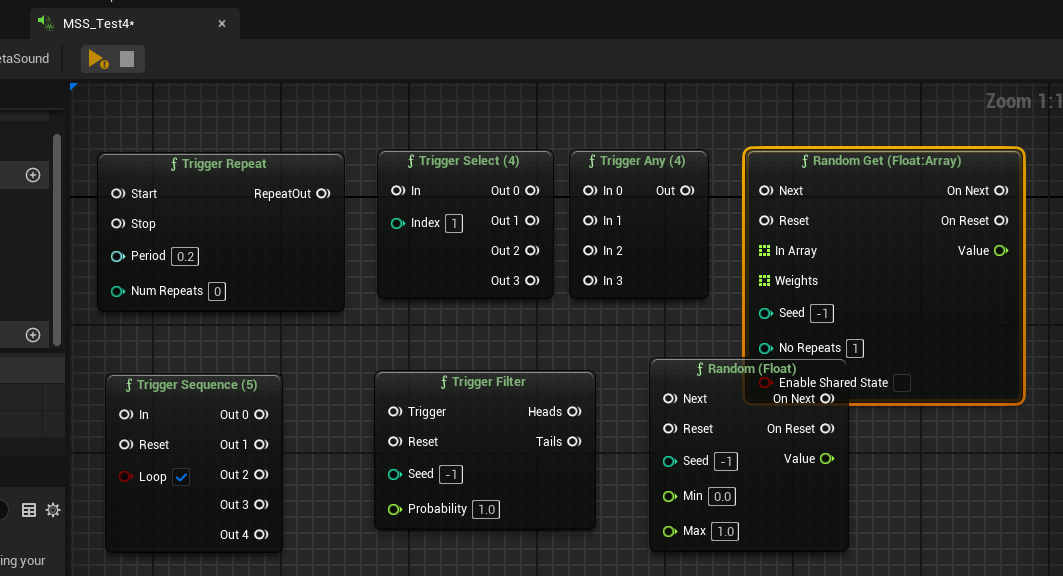Select the In pin on Trigger Select (4)

(398, 191)
